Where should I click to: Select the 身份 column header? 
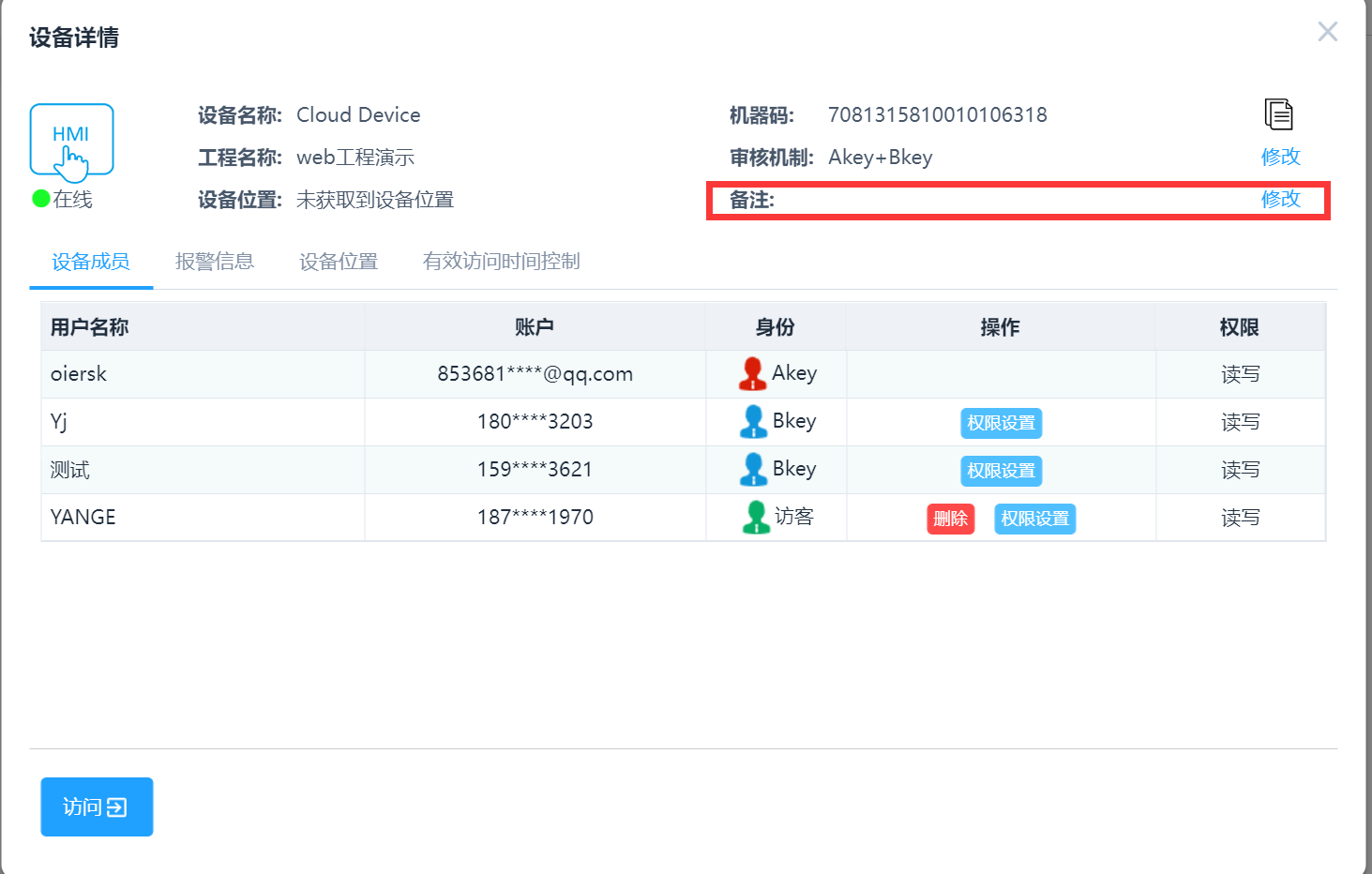(776, 327)
